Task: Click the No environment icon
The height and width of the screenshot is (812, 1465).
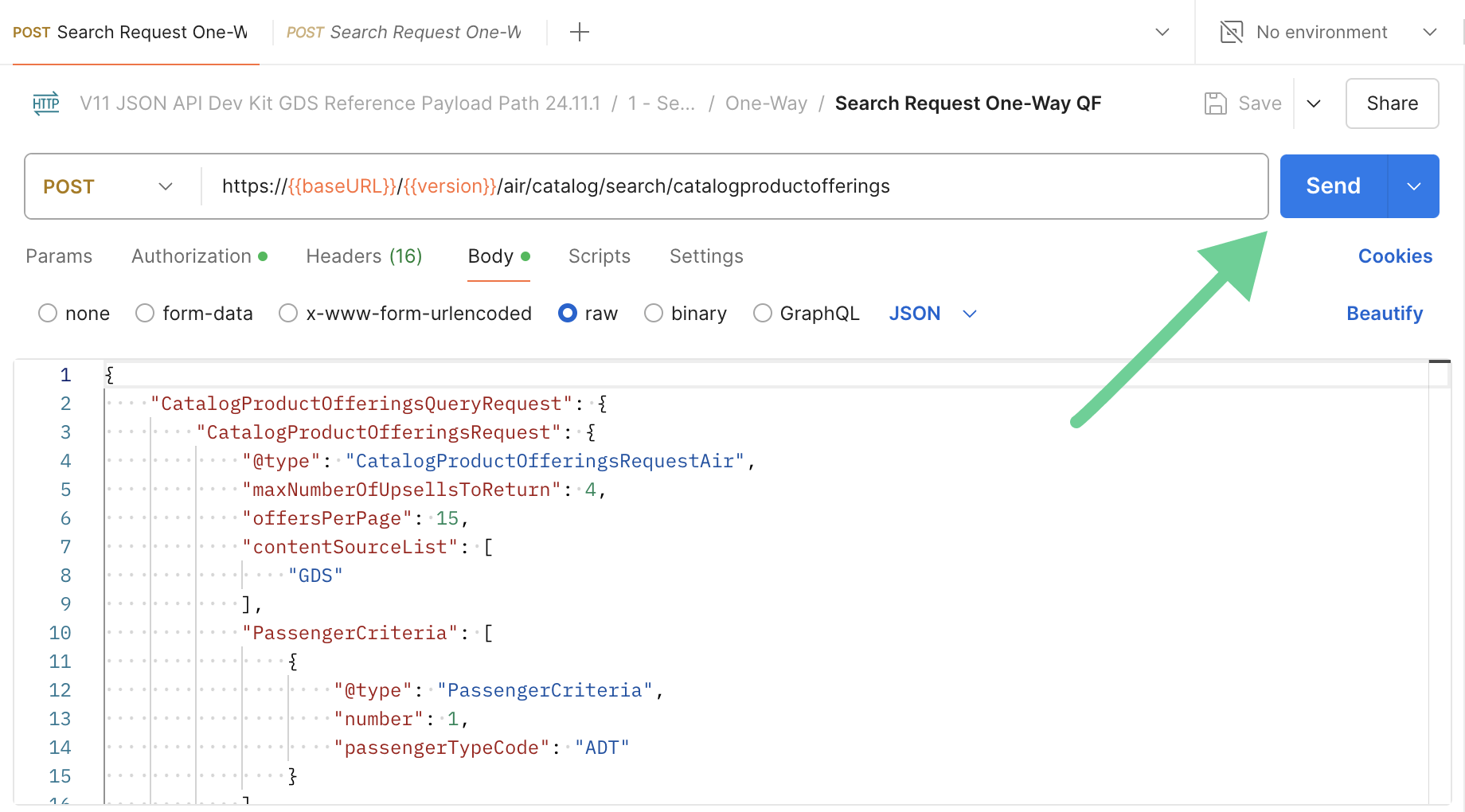Action: 1231,32
